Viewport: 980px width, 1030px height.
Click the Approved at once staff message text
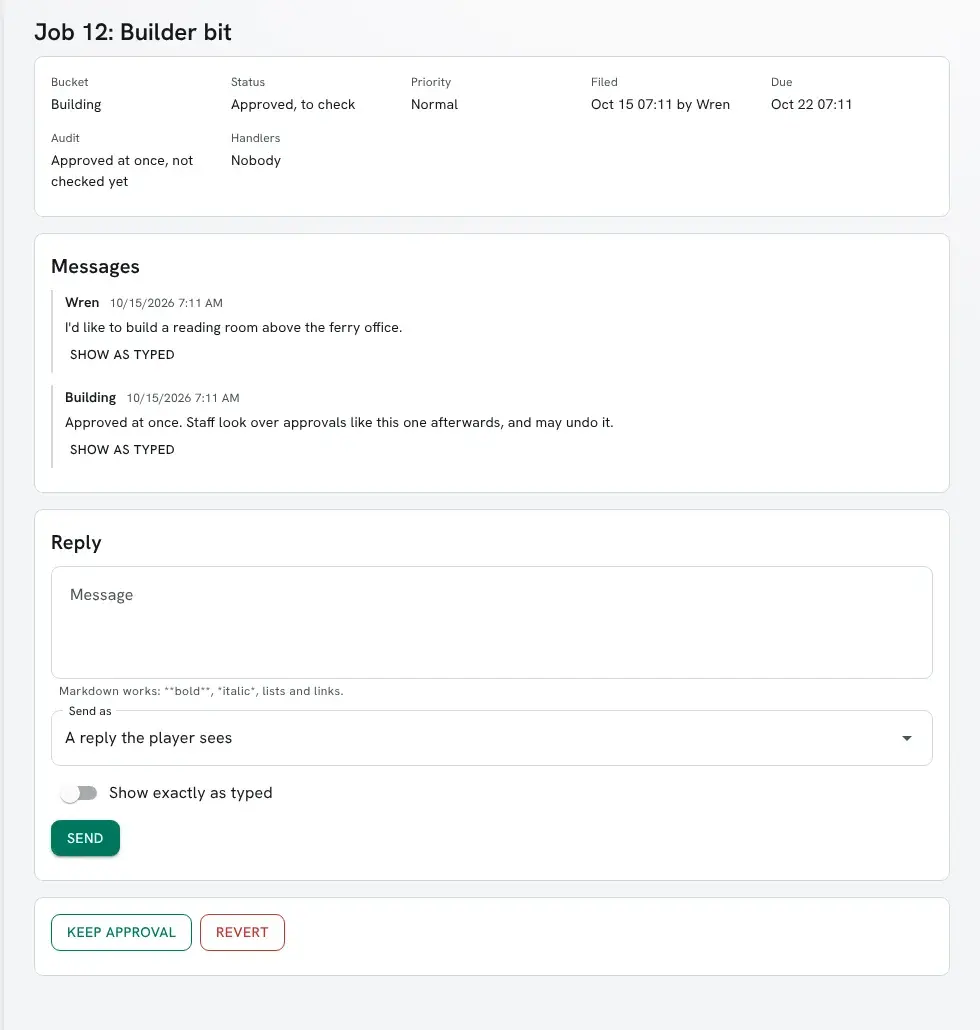coord(339,422)
